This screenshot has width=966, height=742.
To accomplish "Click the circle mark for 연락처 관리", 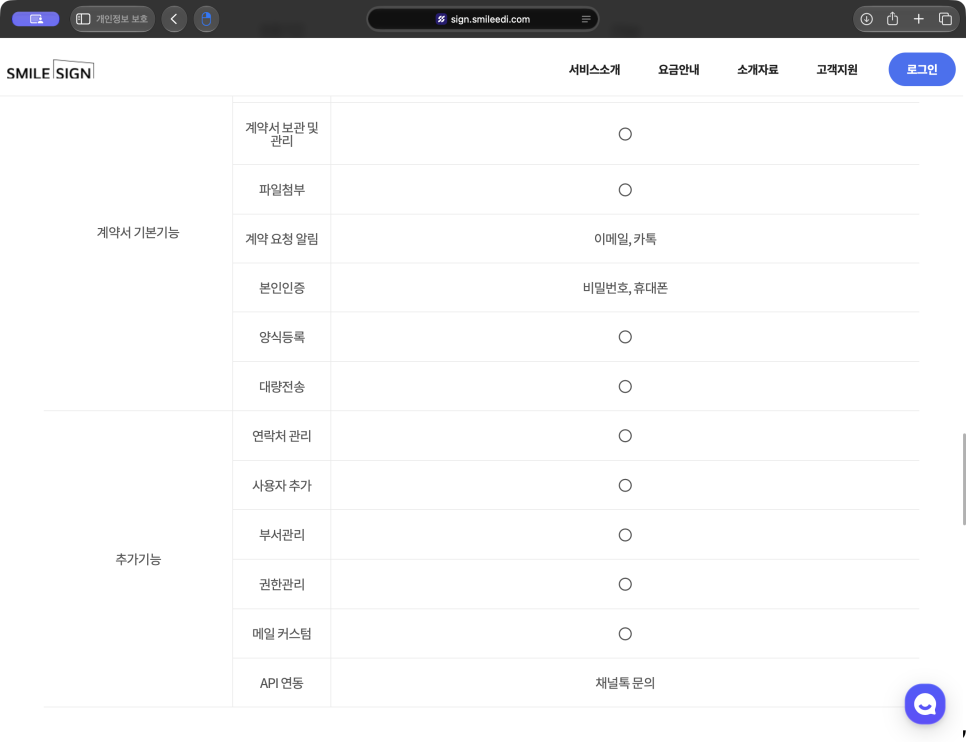I will pyautogui.click(x=625, y=436).
